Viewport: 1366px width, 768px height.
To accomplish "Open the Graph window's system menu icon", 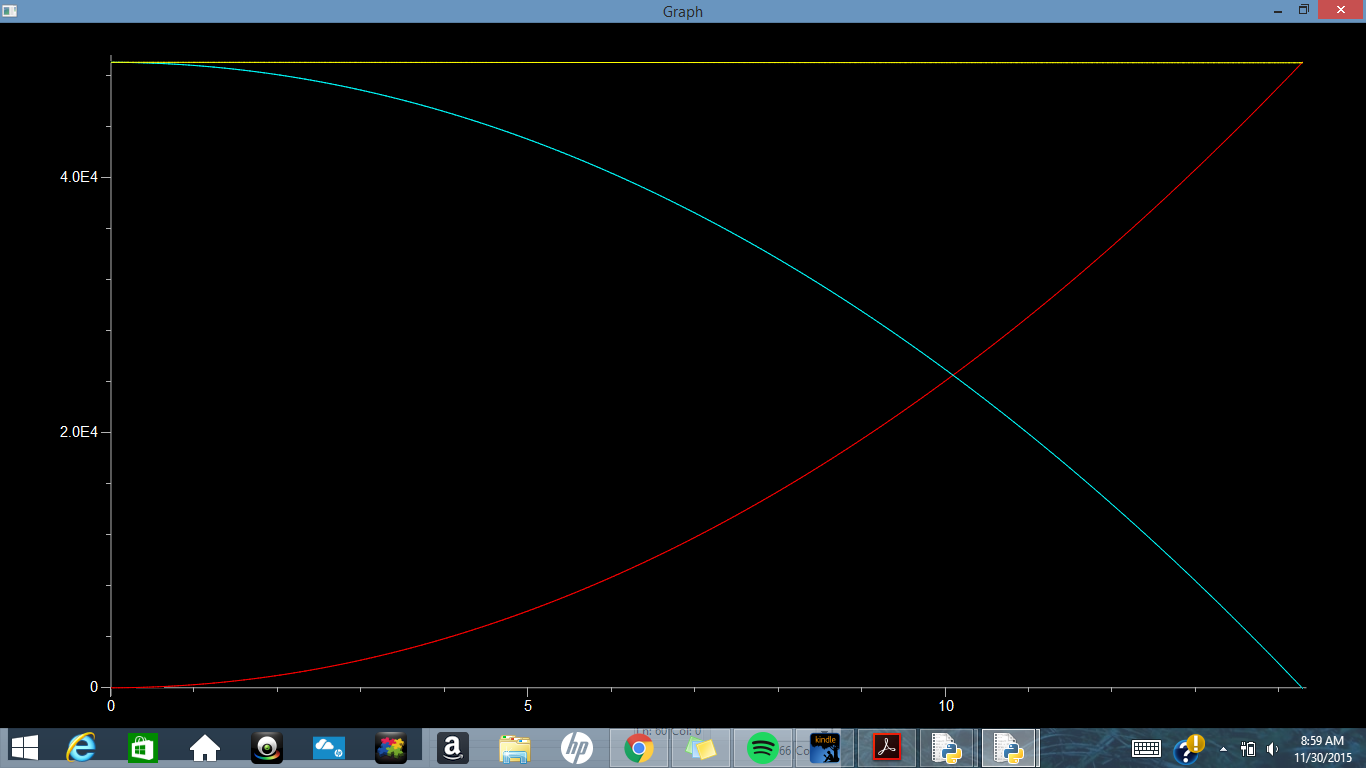I will click(9, 11).
